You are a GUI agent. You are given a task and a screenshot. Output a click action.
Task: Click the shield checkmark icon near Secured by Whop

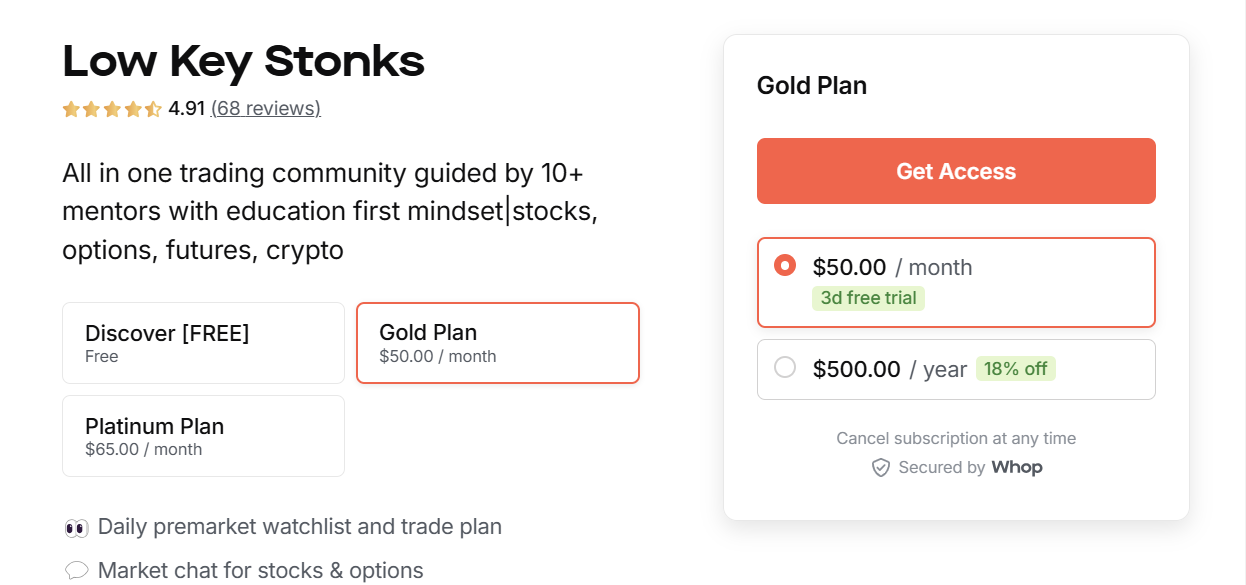881,467
